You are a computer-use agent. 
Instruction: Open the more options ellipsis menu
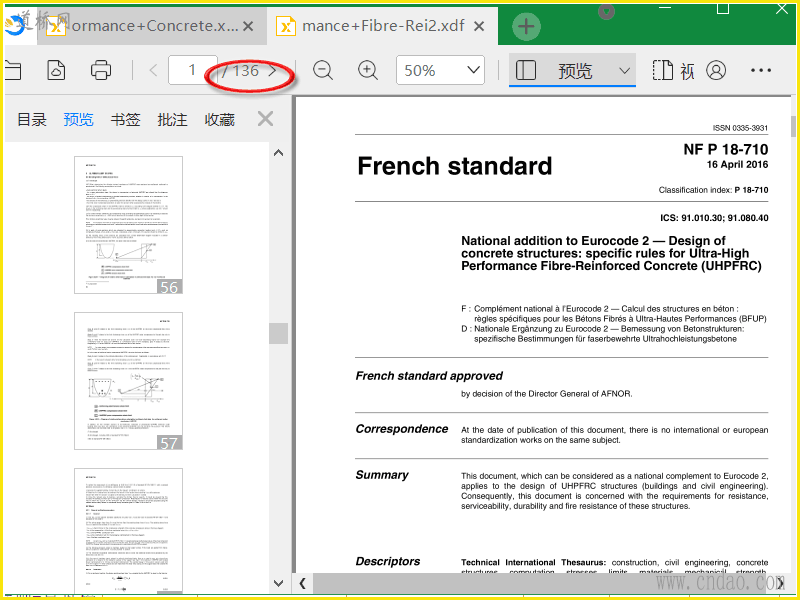pos(761,70)
